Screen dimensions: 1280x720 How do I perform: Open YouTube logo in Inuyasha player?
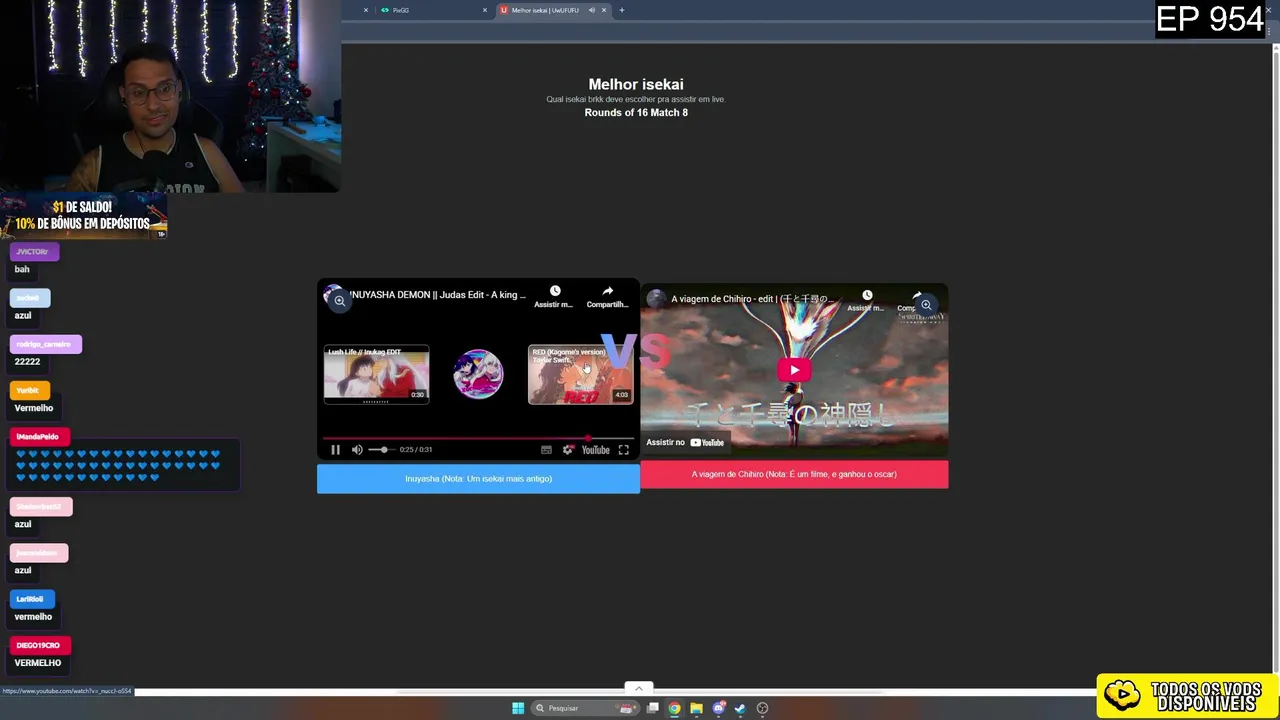[596, 450]
